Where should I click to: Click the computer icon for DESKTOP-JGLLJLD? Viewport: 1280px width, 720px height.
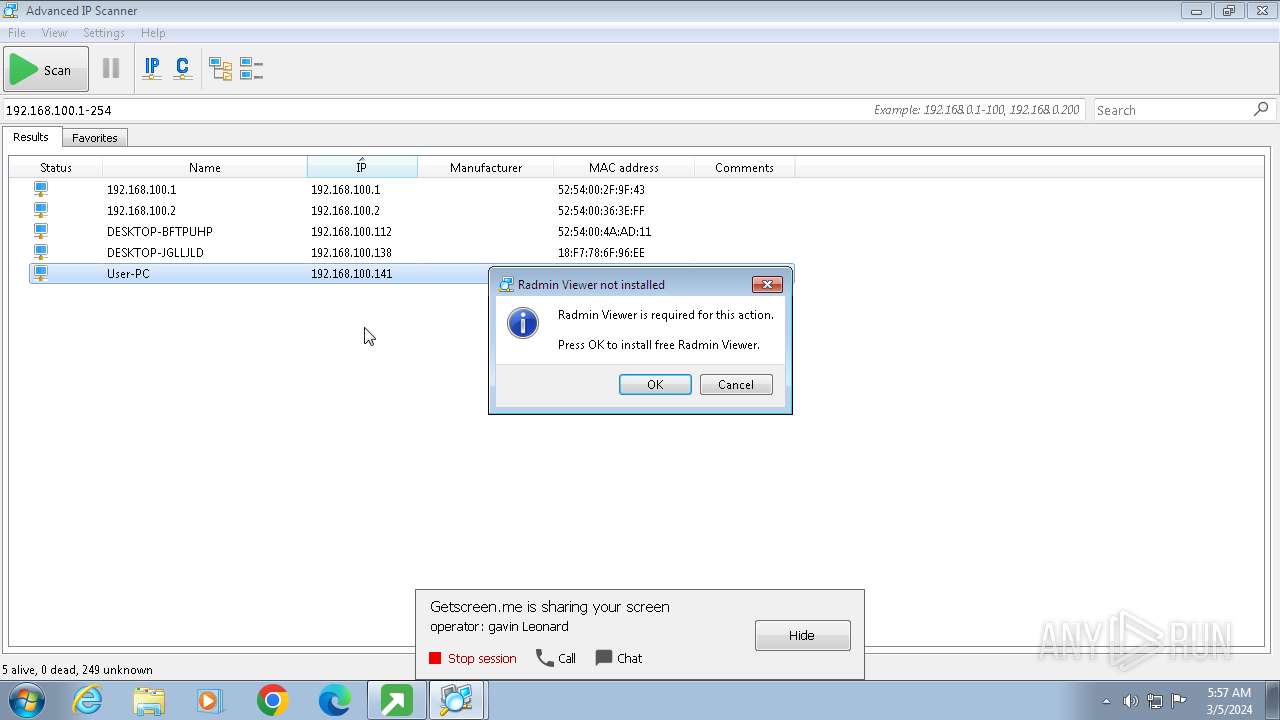pyautogui.click(x=41, y=252)
